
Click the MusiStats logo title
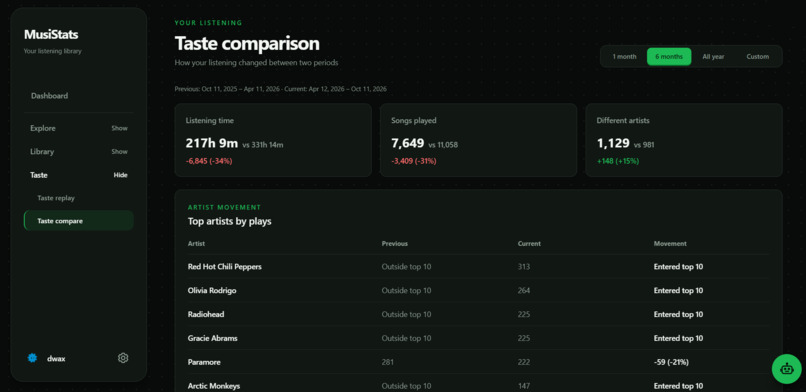coord(51,34)
